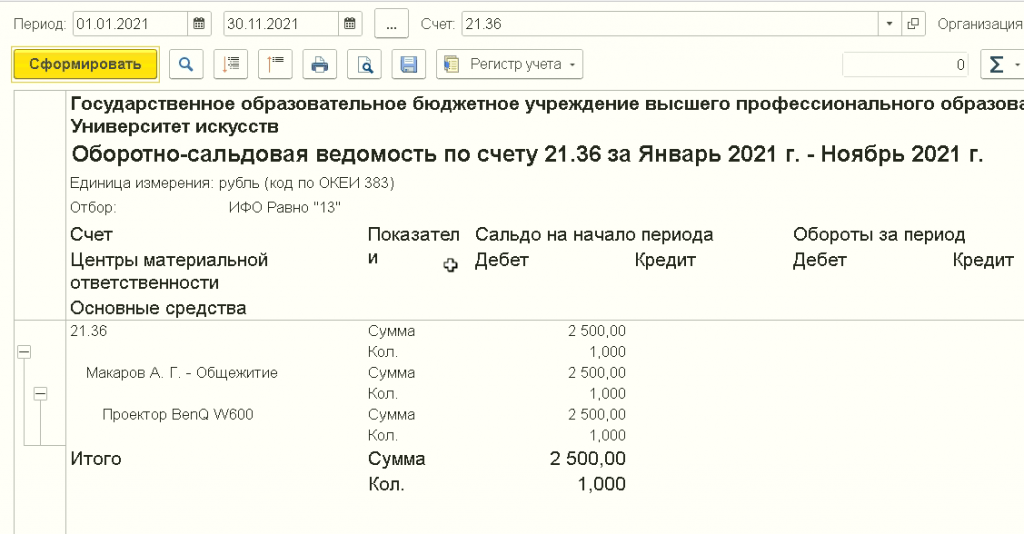Save the report with floppy disk icon
Screen dimensions: 1024x534
pyautogui.click(x=408, y=65)
